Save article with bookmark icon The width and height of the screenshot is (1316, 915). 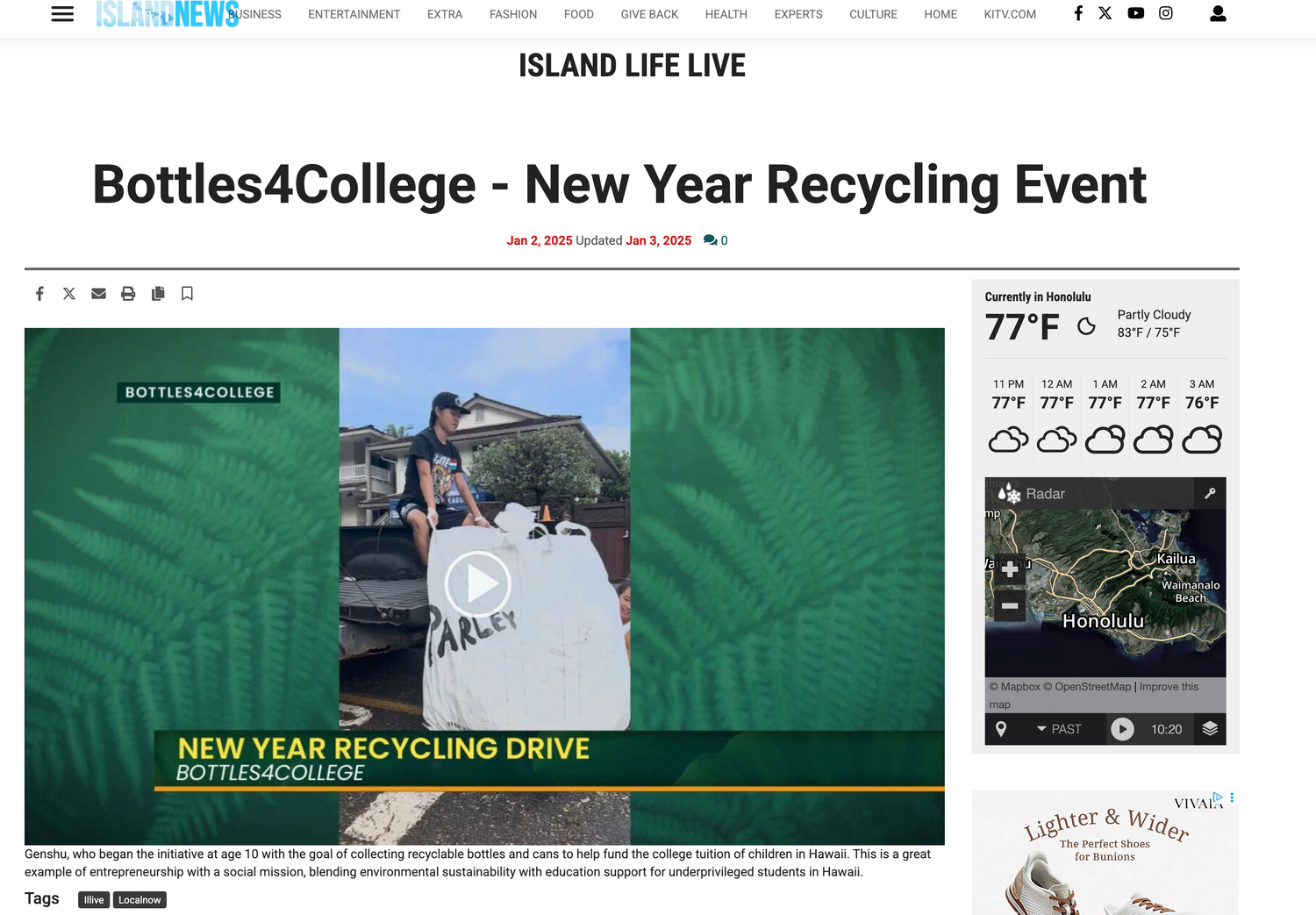(187, 294)
